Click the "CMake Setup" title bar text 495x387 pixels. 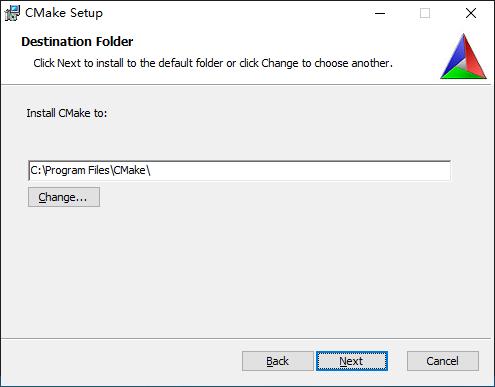(x=64, y=13)
